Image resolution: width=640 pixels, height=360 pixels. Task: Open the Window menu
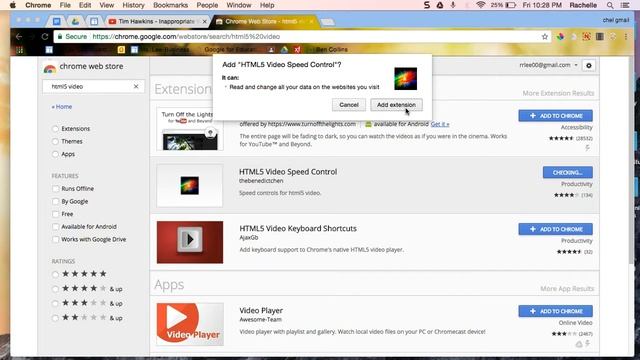tap(239, 5)
